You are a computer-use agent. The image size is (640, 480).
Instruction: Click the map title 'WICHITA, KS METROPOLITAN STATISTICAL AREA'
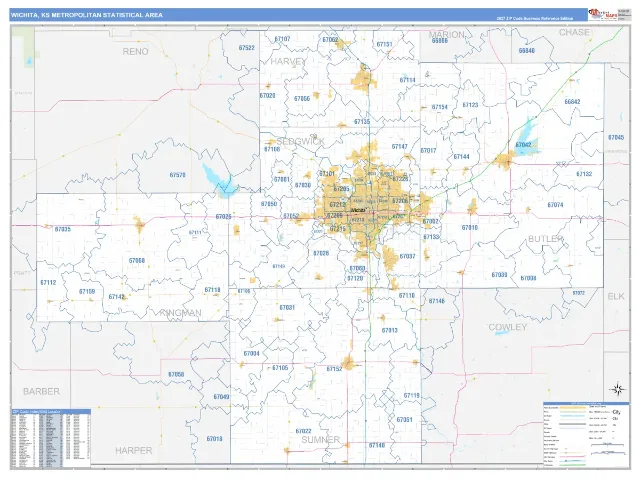pyautogui.click(x=87, y=15)
